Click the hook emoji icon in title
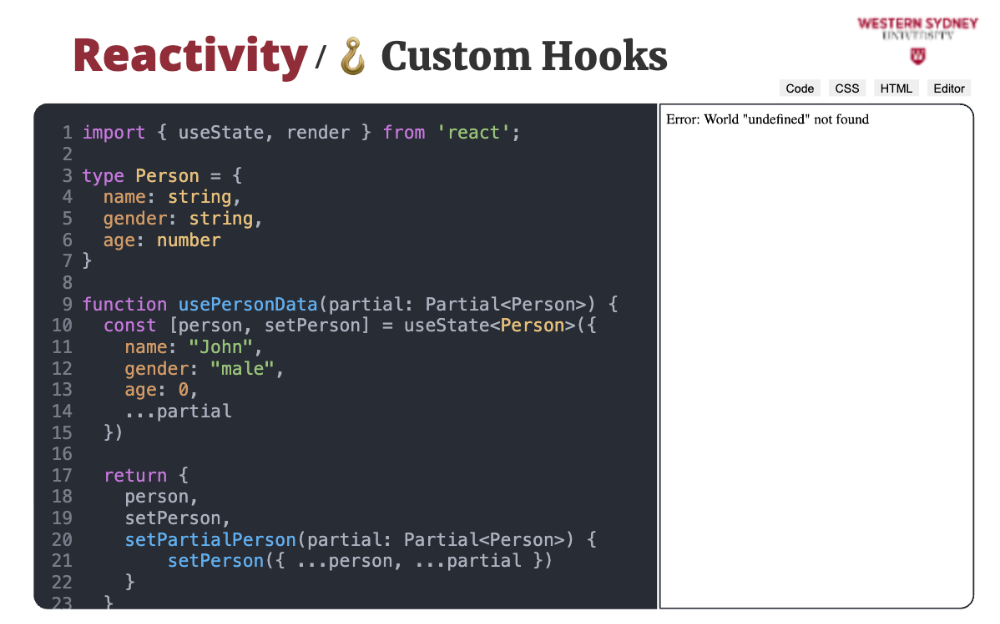1000x624 pixels. pyautogui.click(x=353, y=56)
